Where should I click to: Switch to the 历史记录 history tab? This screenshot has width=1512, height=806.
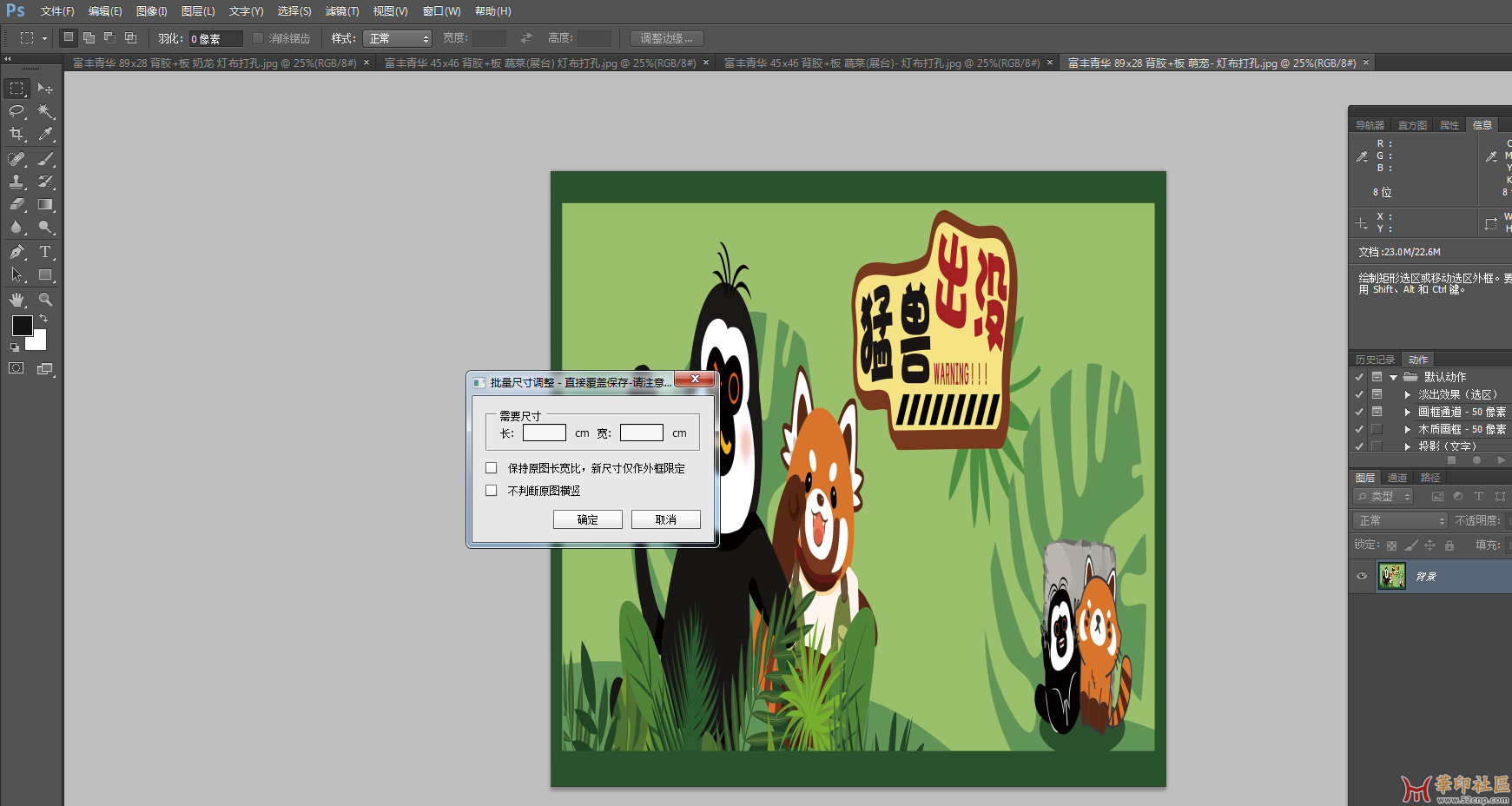pyautogui.click(x=1375, y=360)
